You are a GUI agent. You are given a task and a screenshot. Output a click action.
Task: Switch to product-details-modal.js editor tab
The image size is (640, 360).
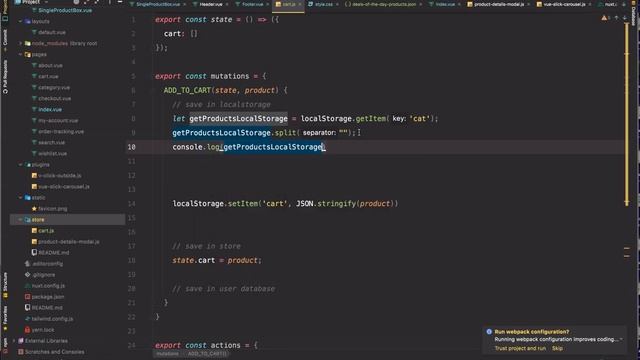[x=499, y=4]
